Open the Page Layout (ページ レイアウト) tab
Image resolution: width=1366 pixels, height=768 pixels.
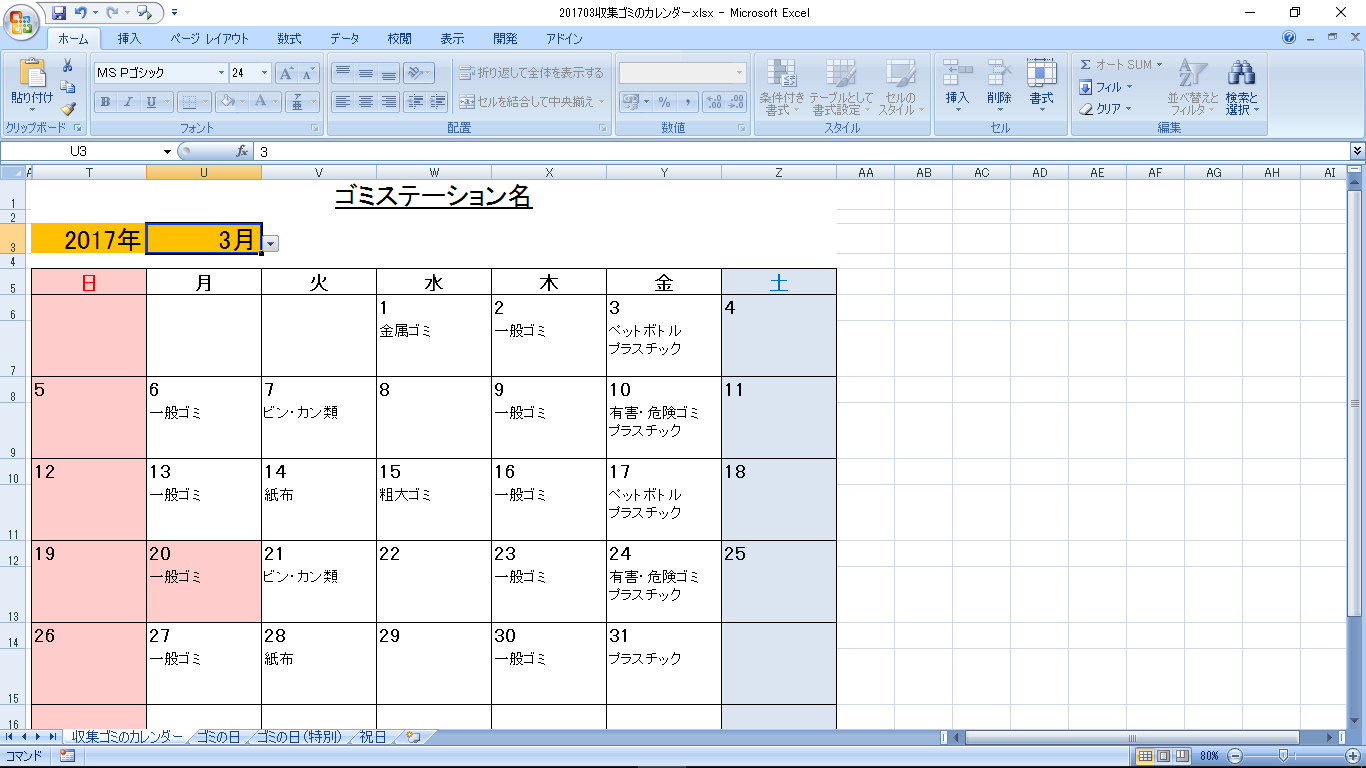[209, 39]
